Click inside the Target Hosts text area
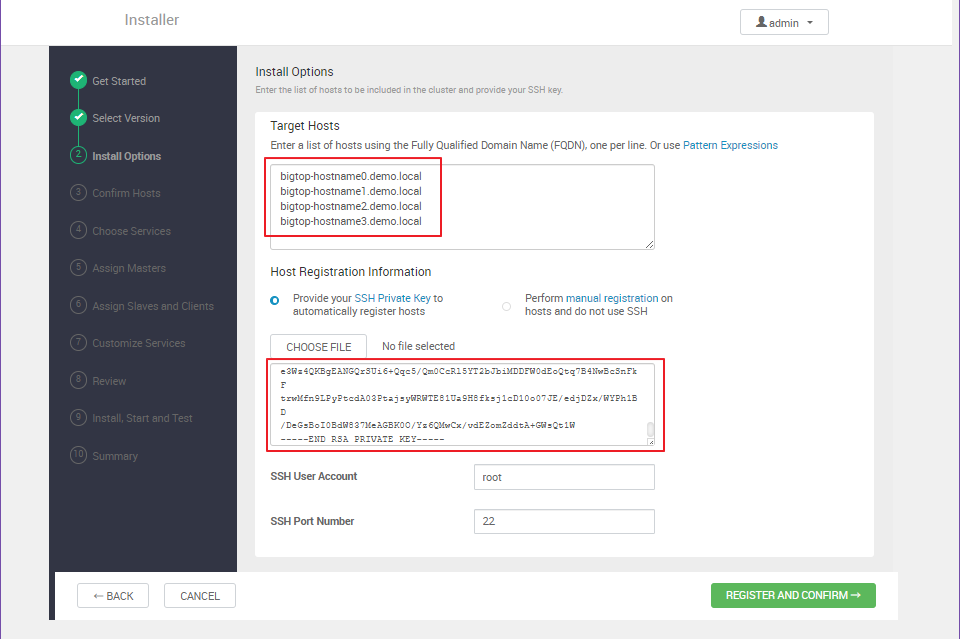This screenshot has width=960, height=639. pyautogui.click(x=462, y=207)
